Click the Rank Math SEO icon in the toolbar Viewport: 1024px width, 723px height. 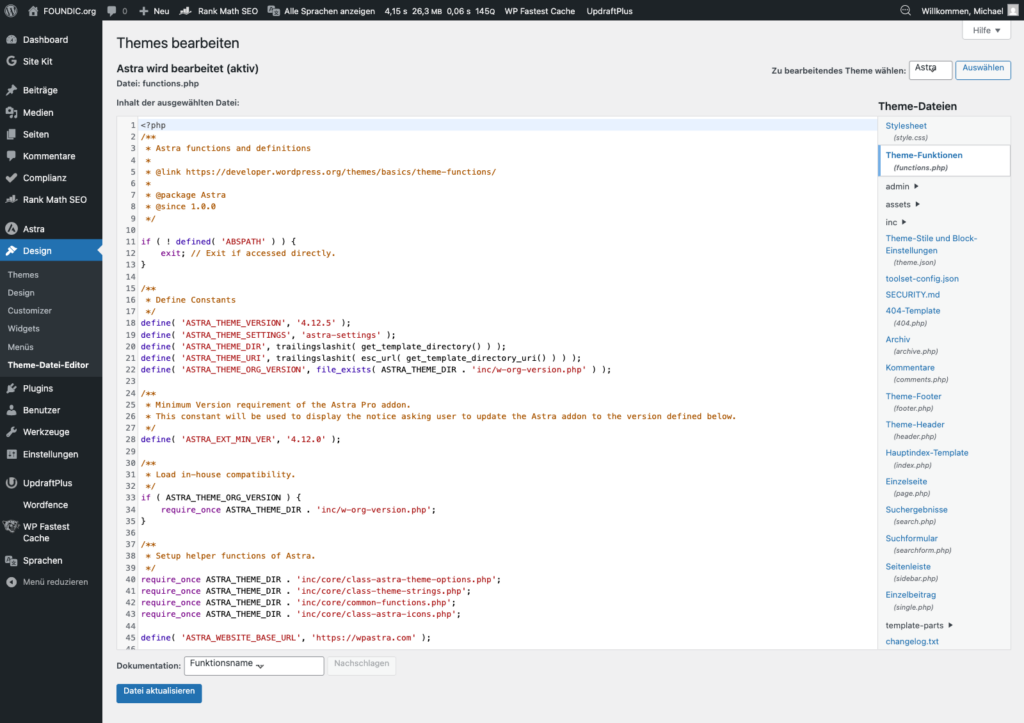coord(187,11)
